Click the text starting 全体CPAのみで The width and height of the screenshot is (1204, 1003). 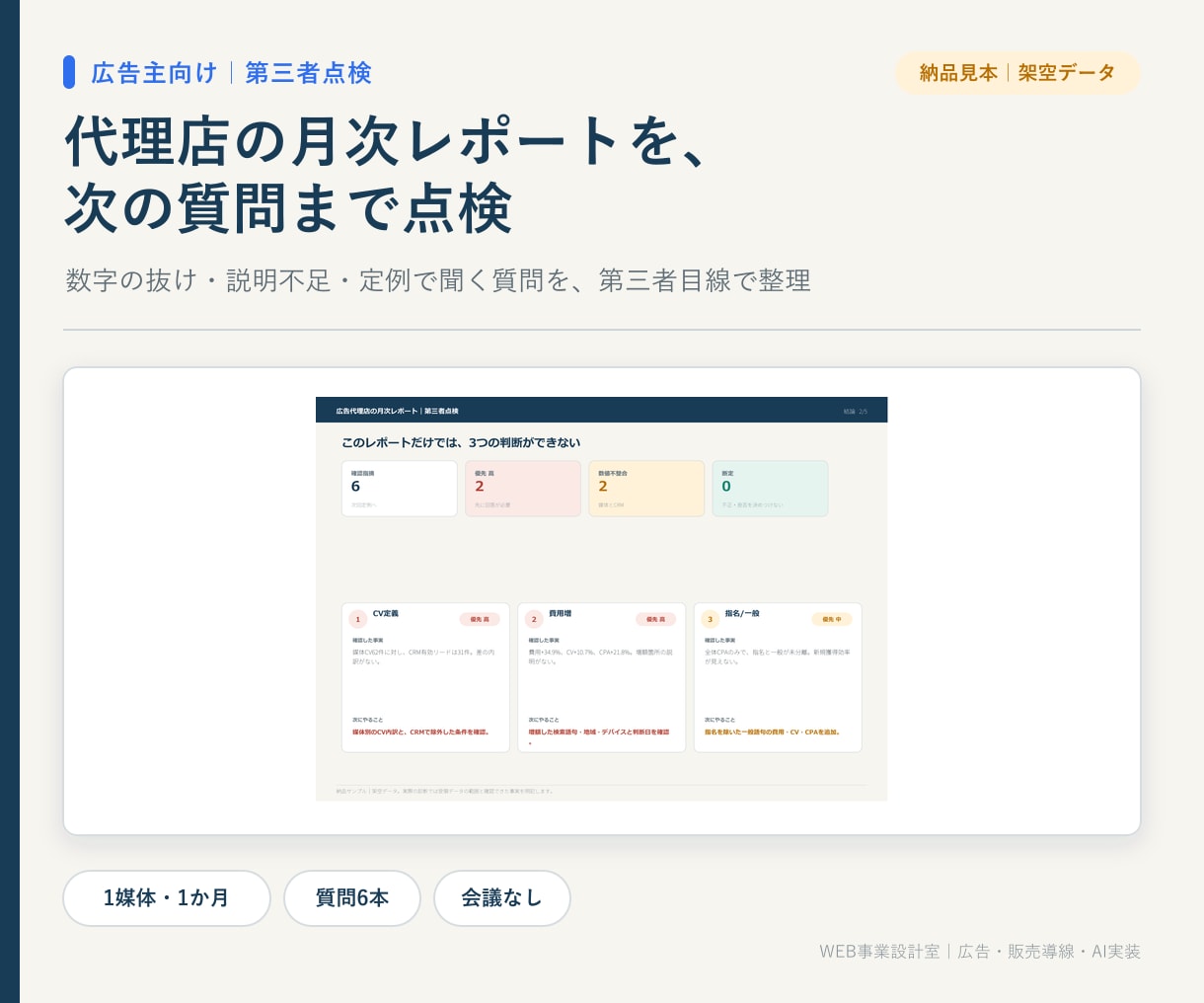coord(777,656)
